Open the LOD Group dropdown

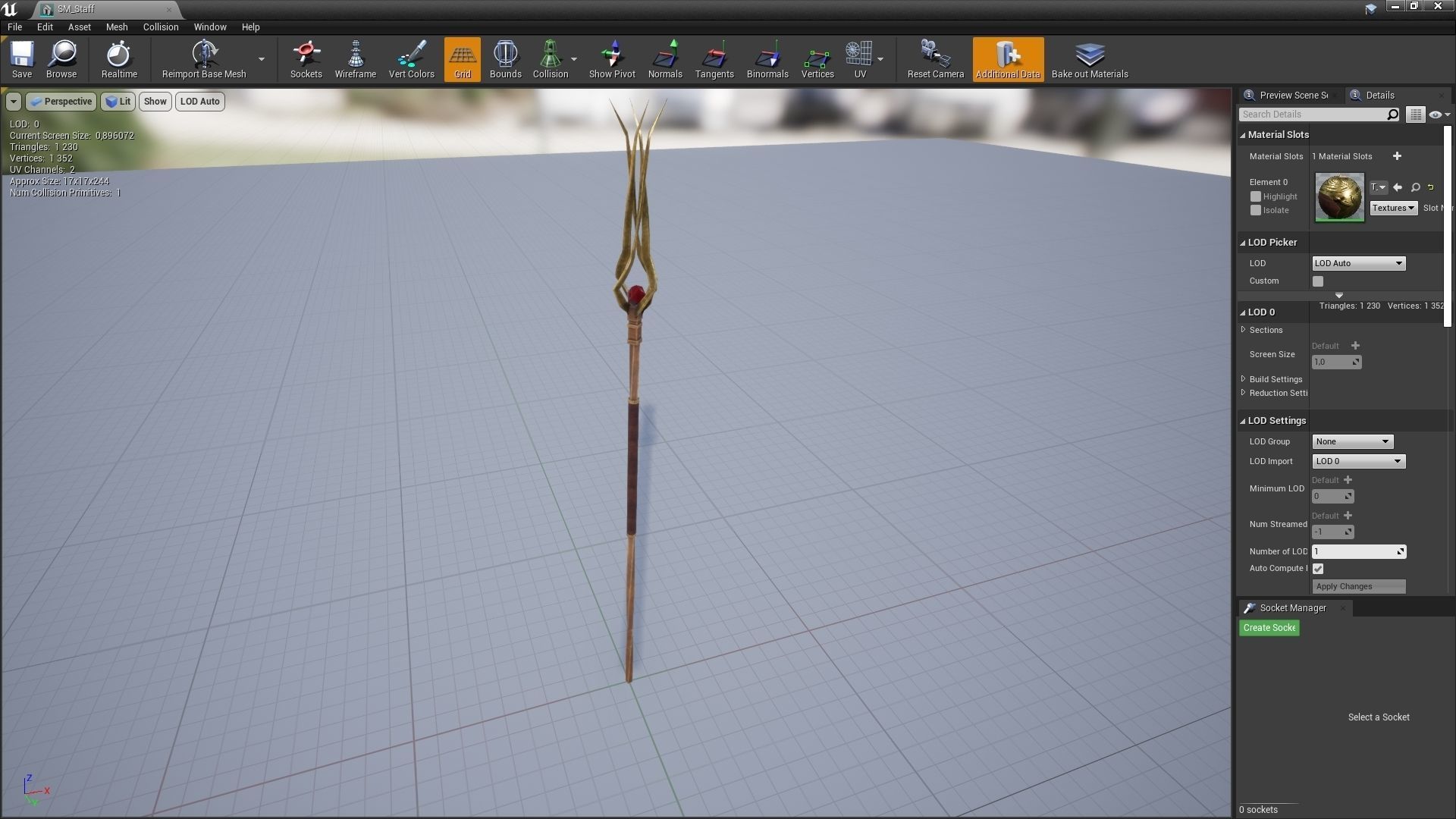pos(1352,441)
